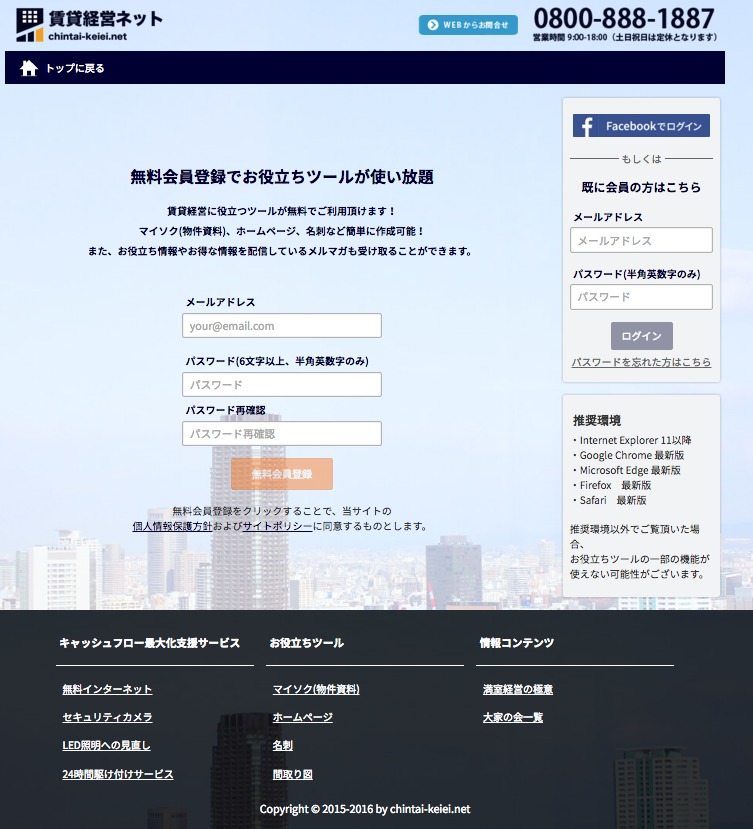Open the サイトポリシー link
Viewport: 753px width, 829px height.
click(277, 526)
